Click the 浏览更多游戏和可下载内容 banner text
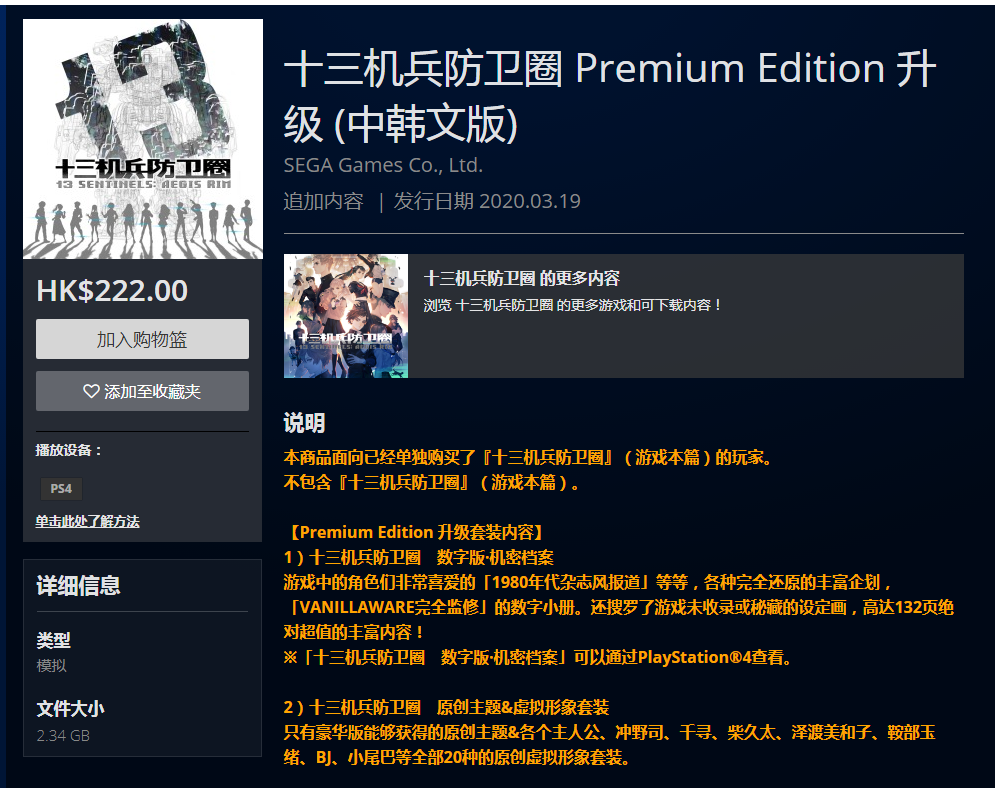Screen dimensions: 995x788 (572, 305)
